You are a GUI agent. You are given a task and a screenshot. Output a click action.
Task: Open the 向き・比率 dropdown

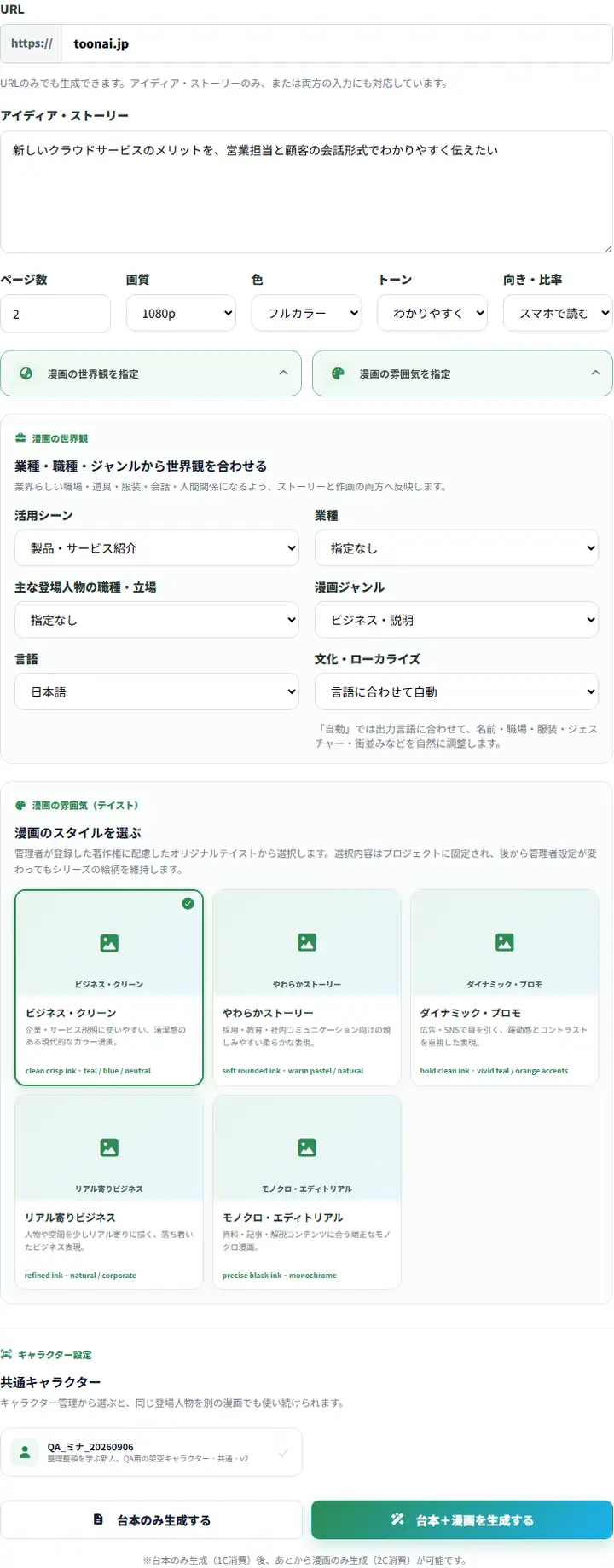[558, 313]
